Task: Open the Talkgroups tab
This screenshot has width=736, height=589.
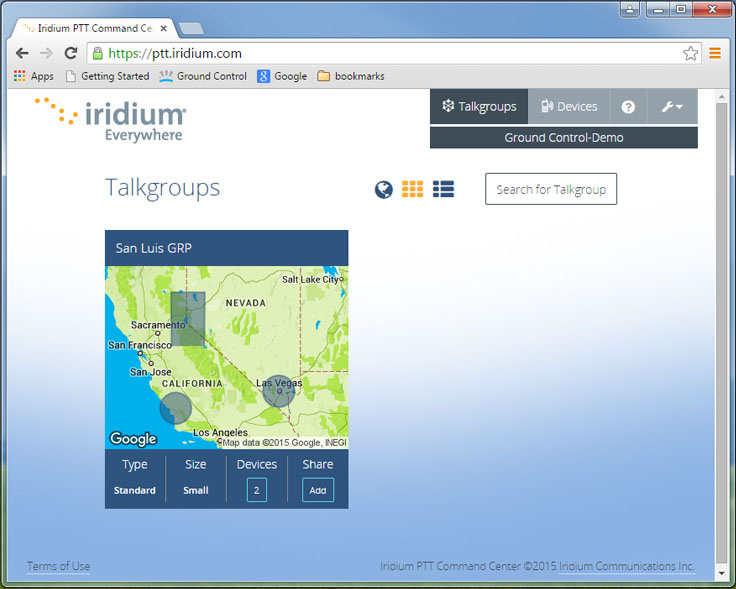Action: point(479,107)
